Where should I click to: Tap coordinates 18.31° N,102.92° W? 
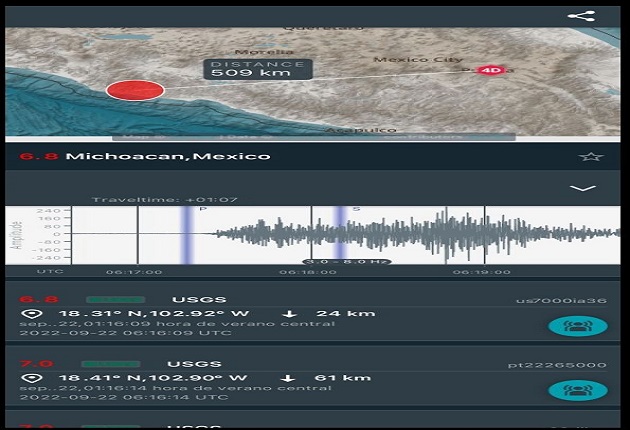[x=154, y=313]
